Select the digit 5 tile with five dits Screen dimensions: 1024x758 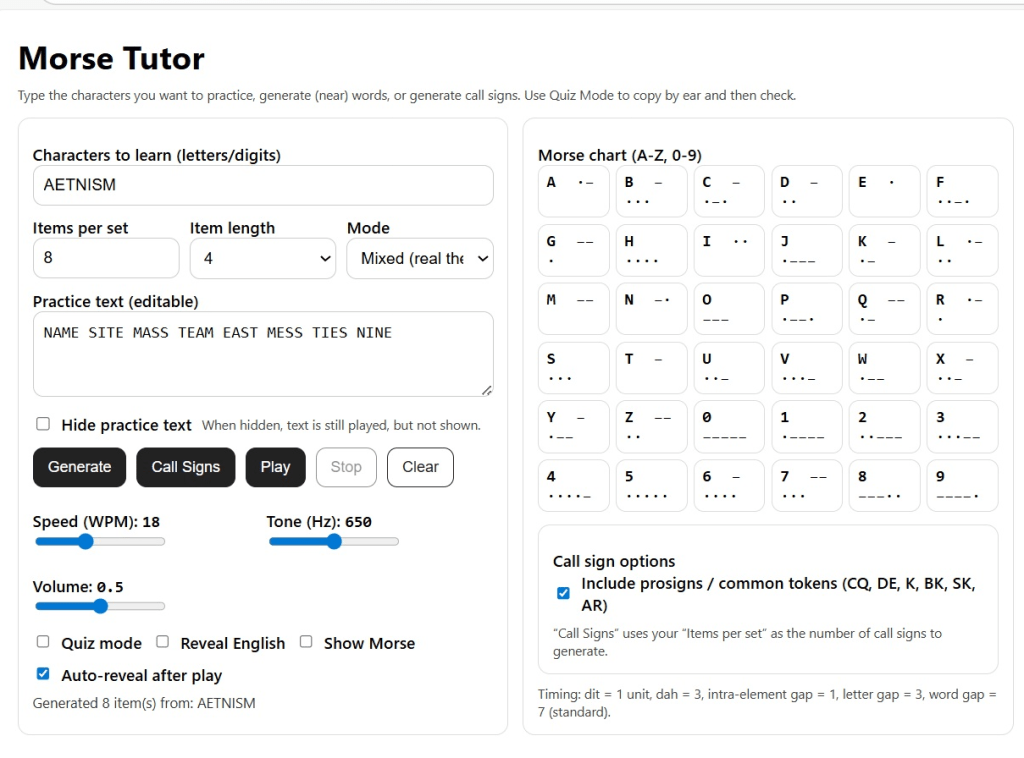[x=651, y=485]
